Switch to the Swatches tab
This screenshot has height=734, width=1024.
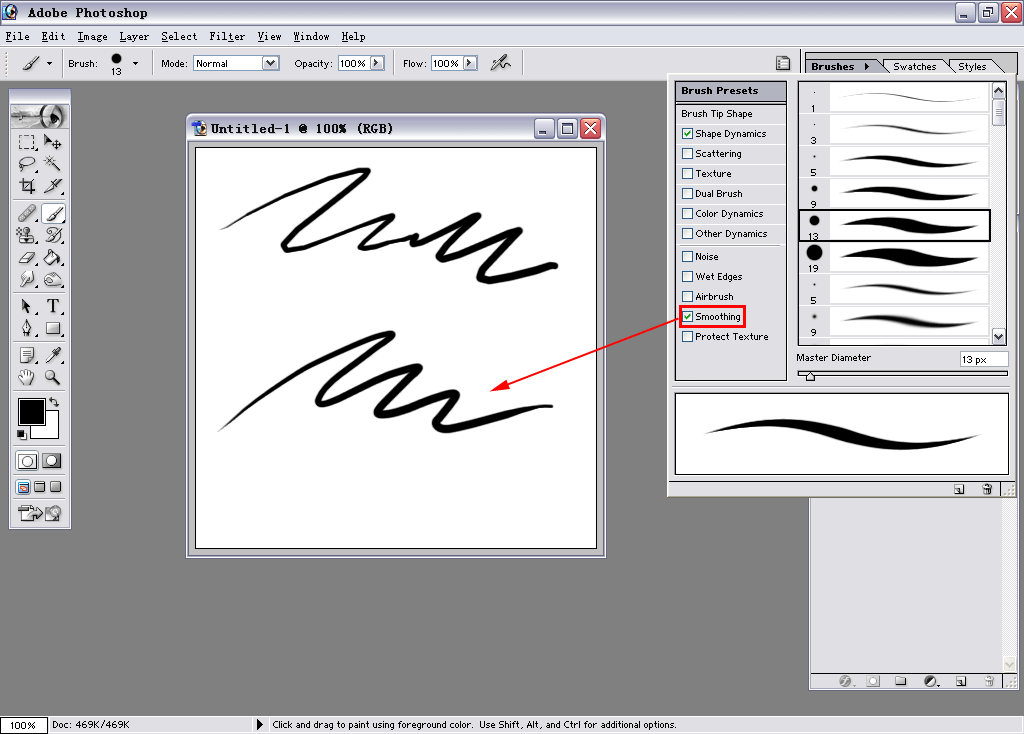pyautogui.click(x=914, y=67)
